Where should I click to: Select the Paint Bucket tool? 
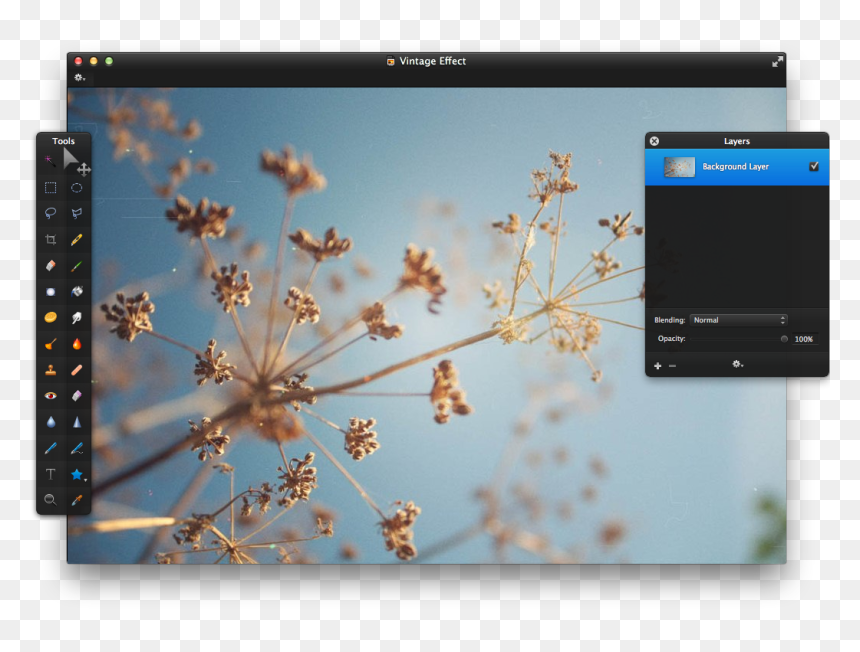coord(77,292)
